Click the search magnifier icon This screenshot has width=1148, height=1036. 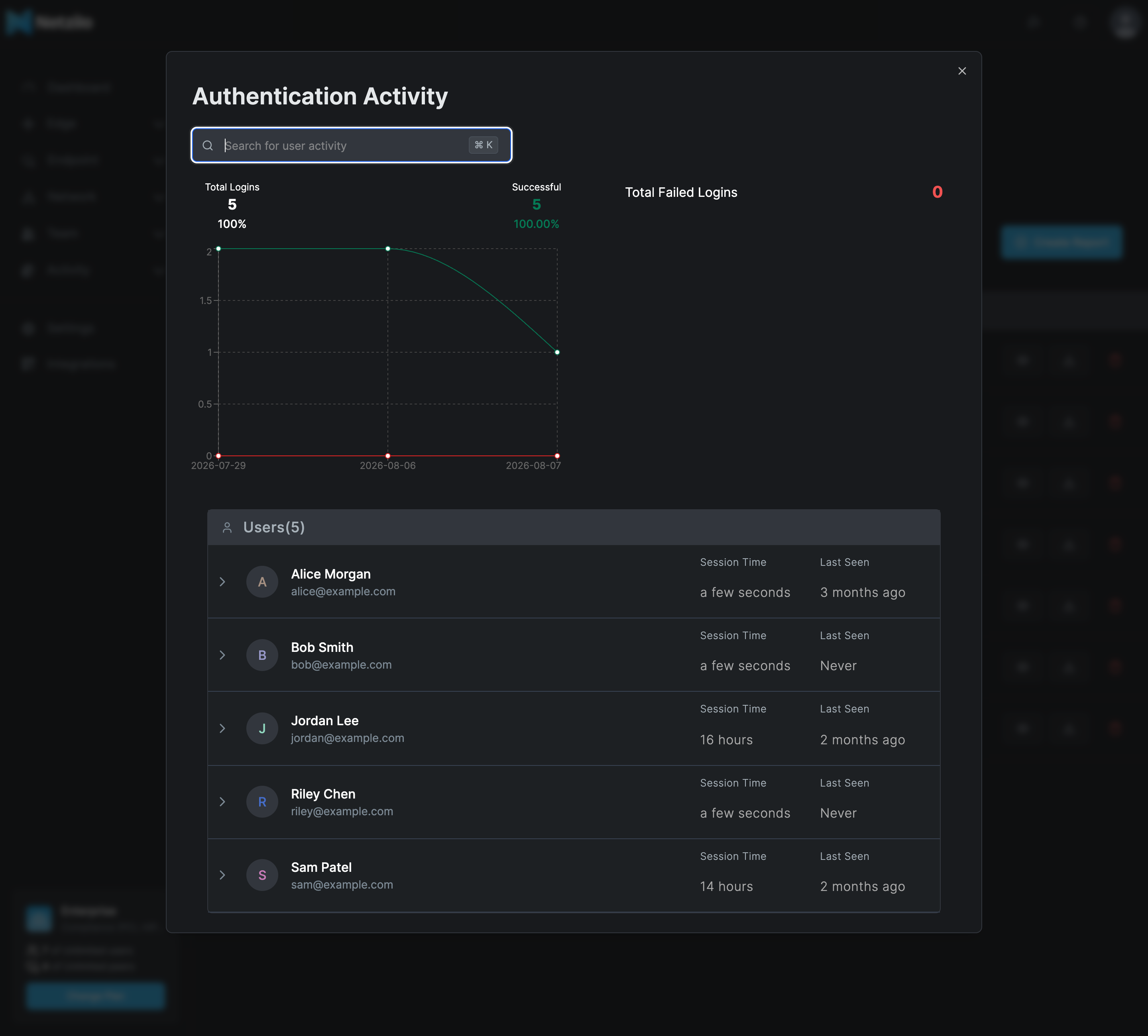coord(208,146)
